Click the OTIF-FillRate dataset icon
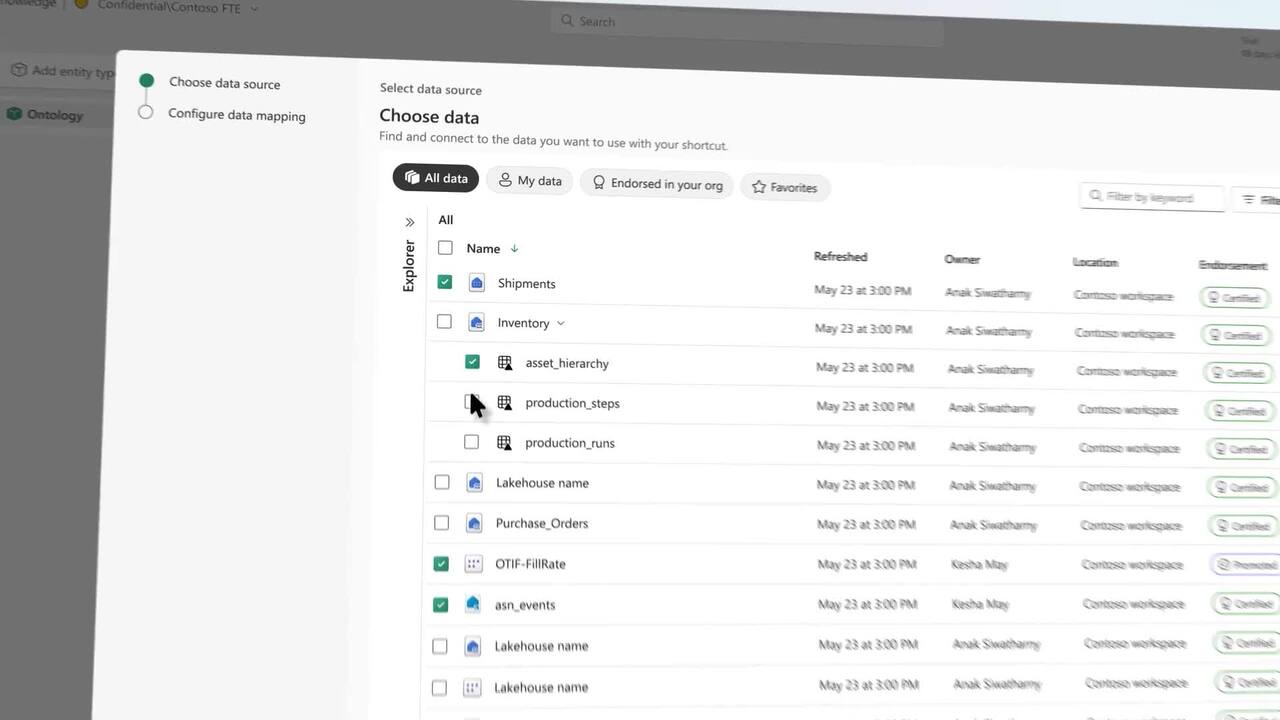The width and height of the screenshot is (1280, 720). click(x=473, y=564)
